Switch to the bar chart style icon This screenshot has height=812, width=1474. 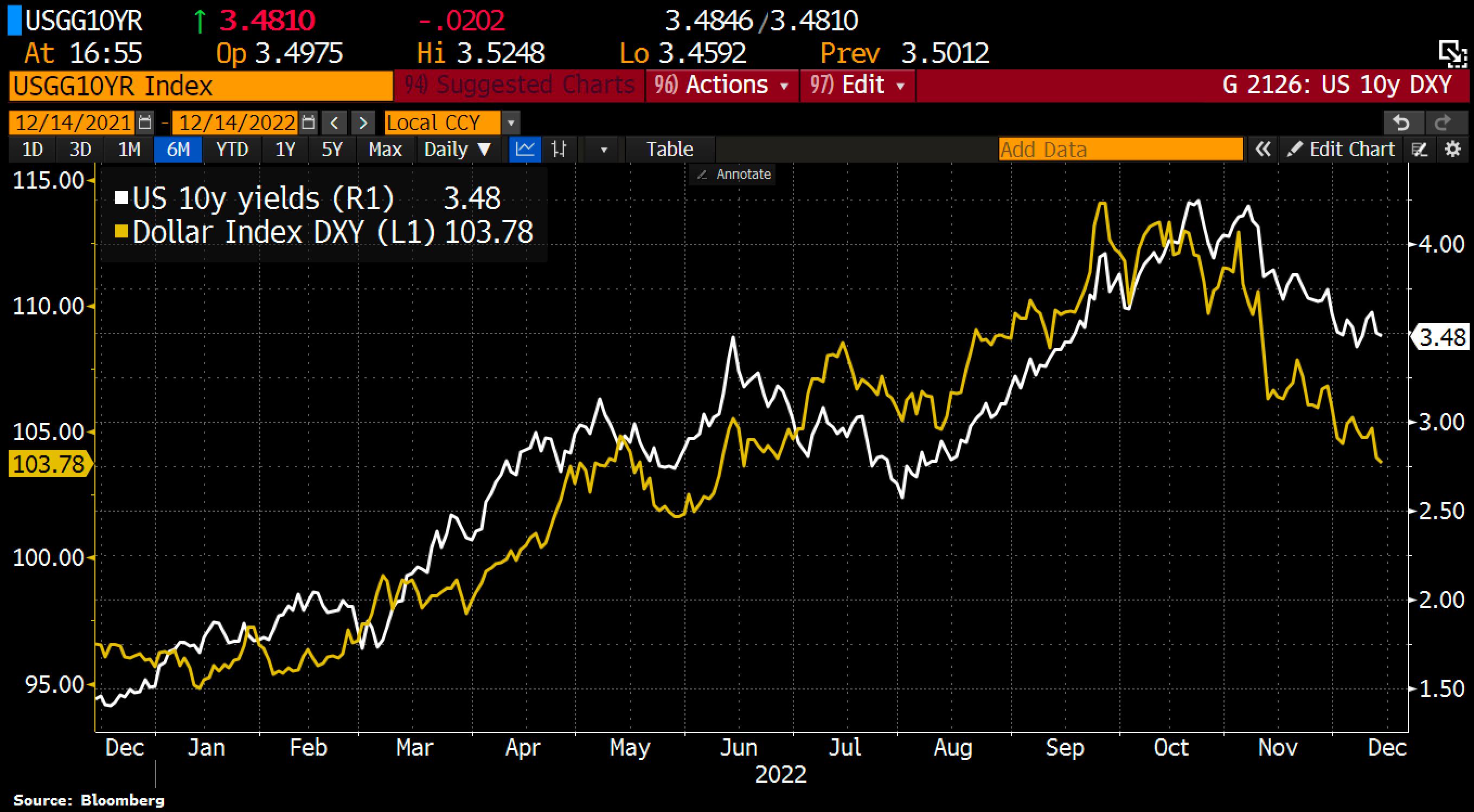tap(559, 149)
